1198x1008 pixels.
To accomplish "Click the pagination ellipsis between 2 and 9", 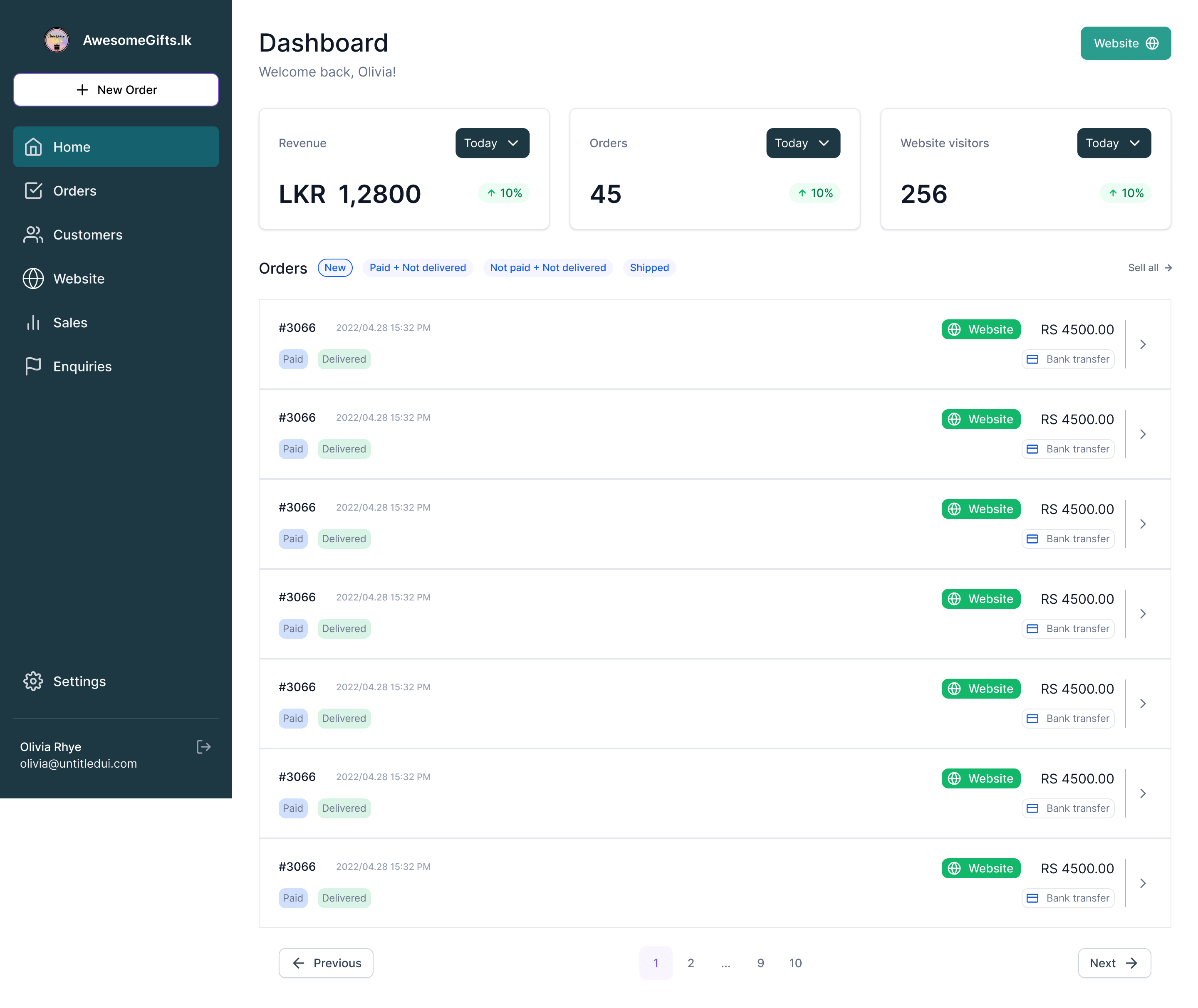I will click(726, 963).
